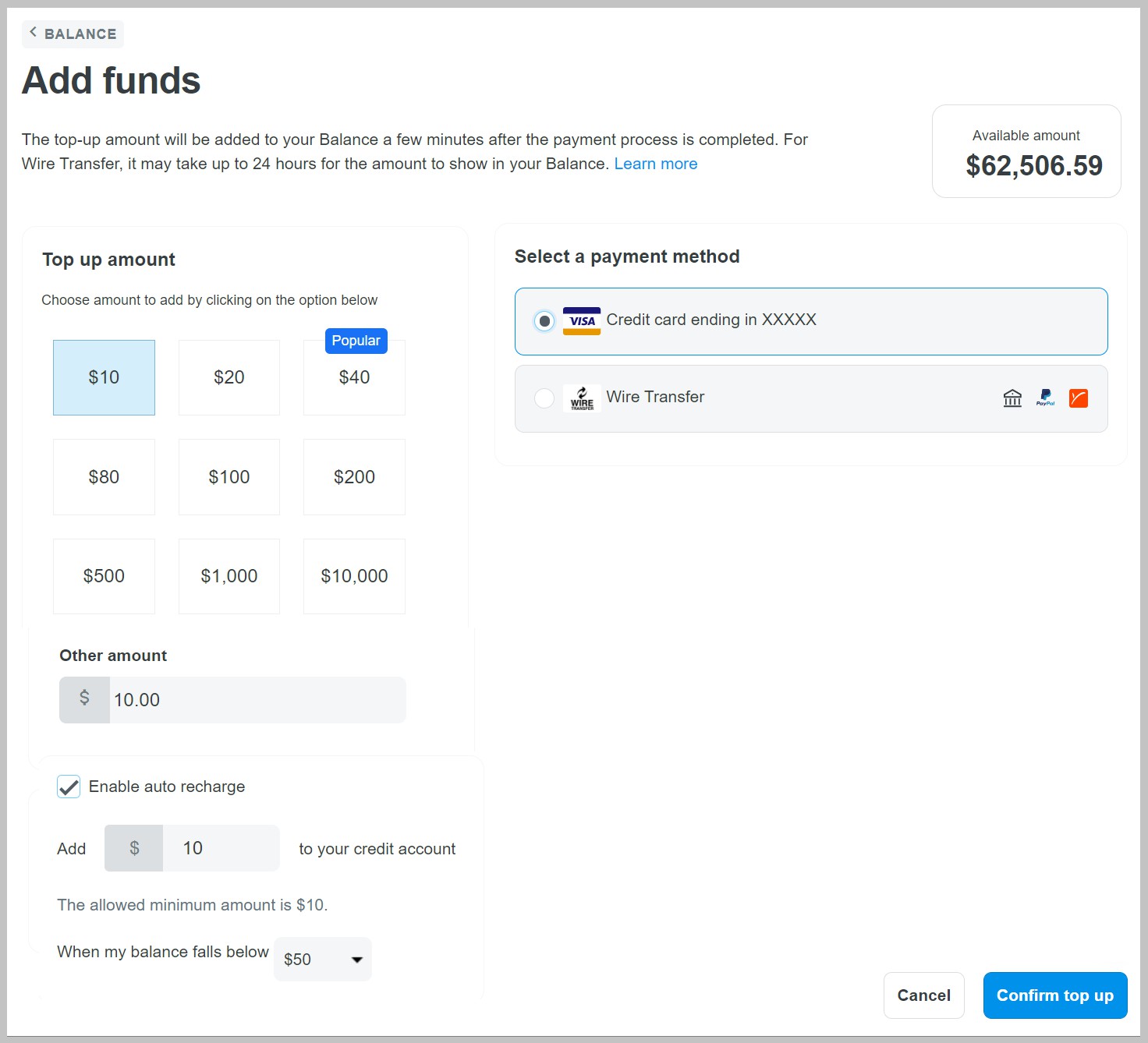Image resolution: width=1148 pixels, height=1043 pixels.
Task: Uncheck Enable auto recharge checkbox
Action: (69, 787)
